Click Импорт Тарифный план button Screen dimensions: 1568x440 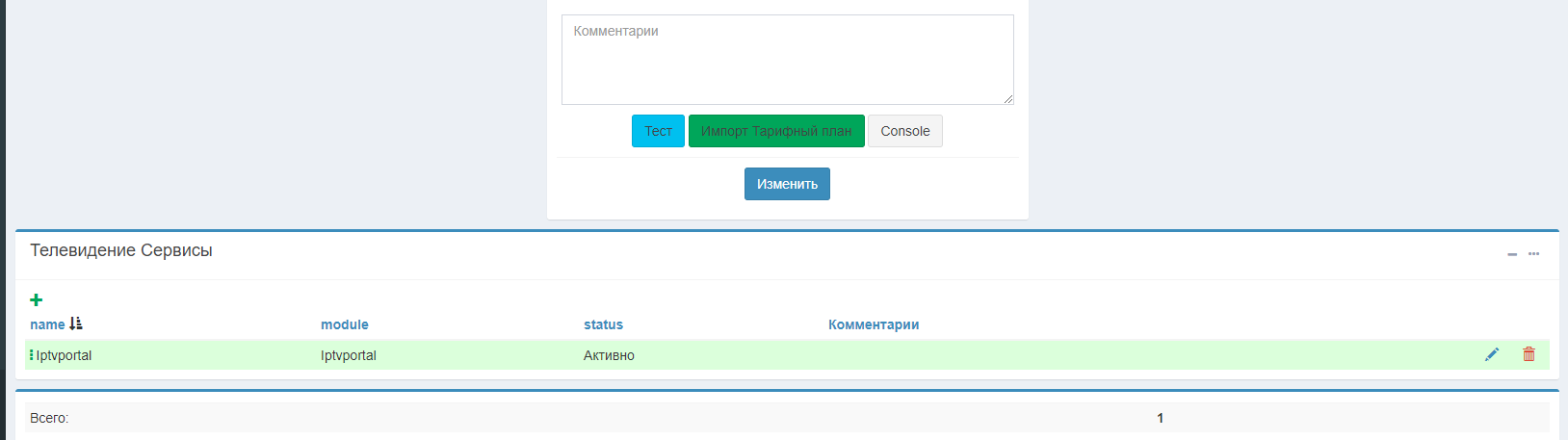coord(776,131)
